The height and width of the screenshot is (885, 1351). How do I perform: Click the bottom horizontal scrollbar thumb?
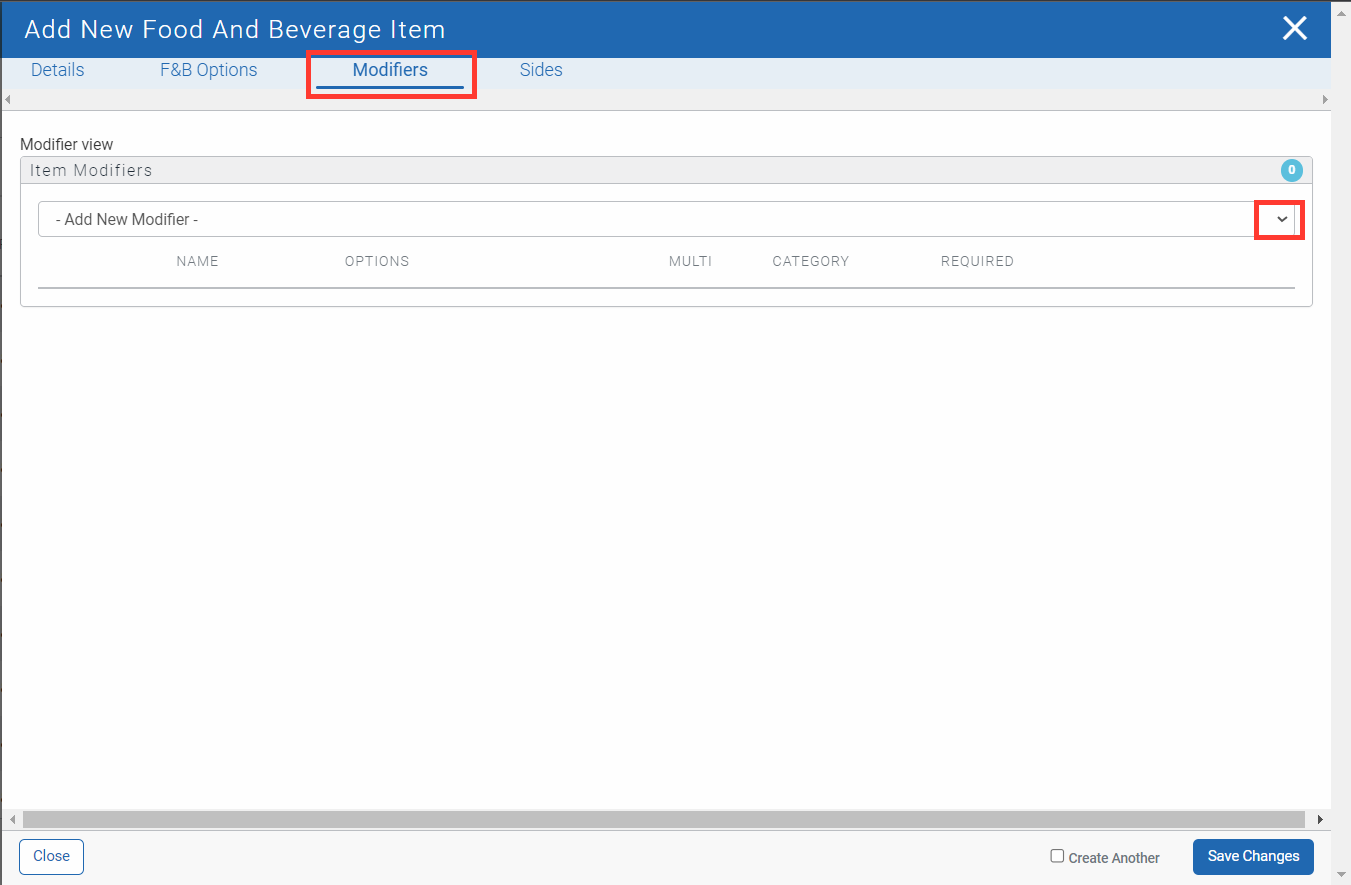pyautogui.click(x=664, y=819)
